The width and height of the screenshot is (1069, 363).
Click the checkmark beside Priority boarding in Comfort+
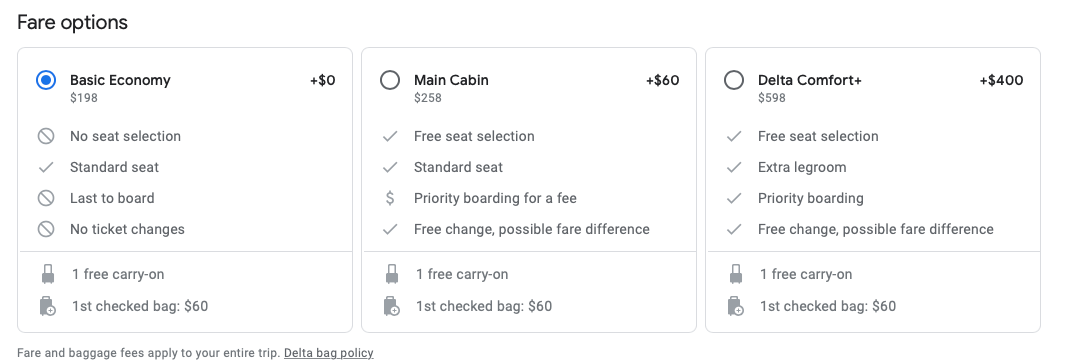(x=734, y=199)
